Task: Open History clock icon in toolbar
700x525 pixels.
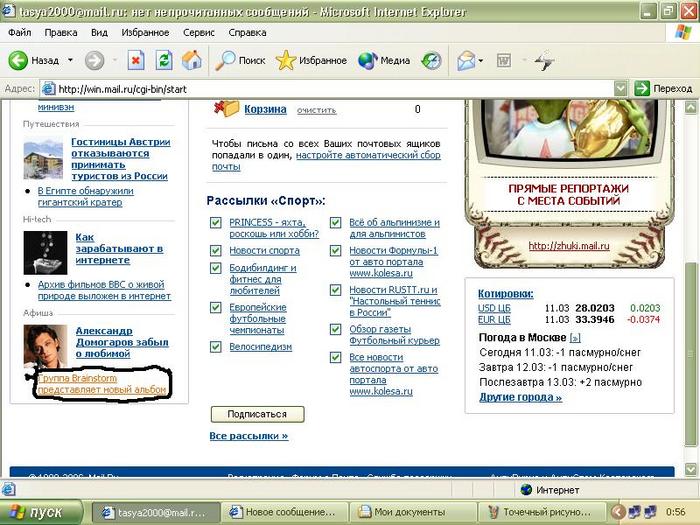Action: tap(431, 60)
